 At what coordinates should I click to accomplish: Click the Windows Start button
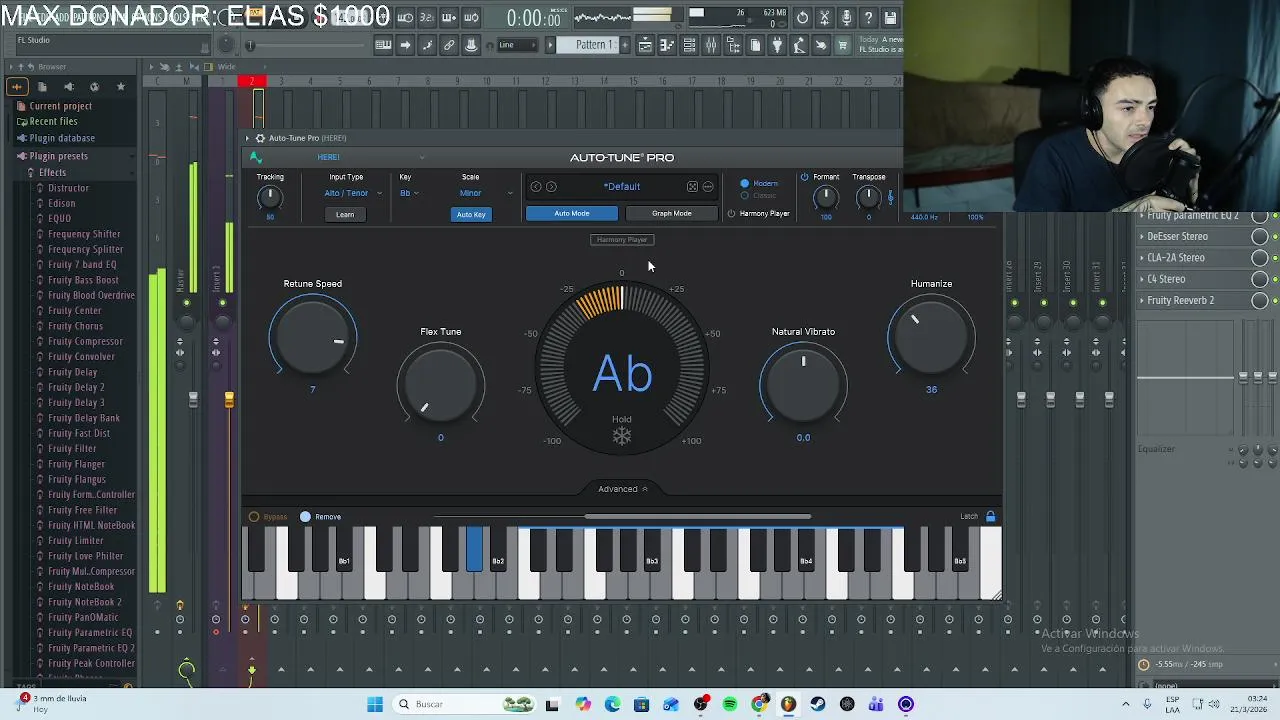pos(375,704)
